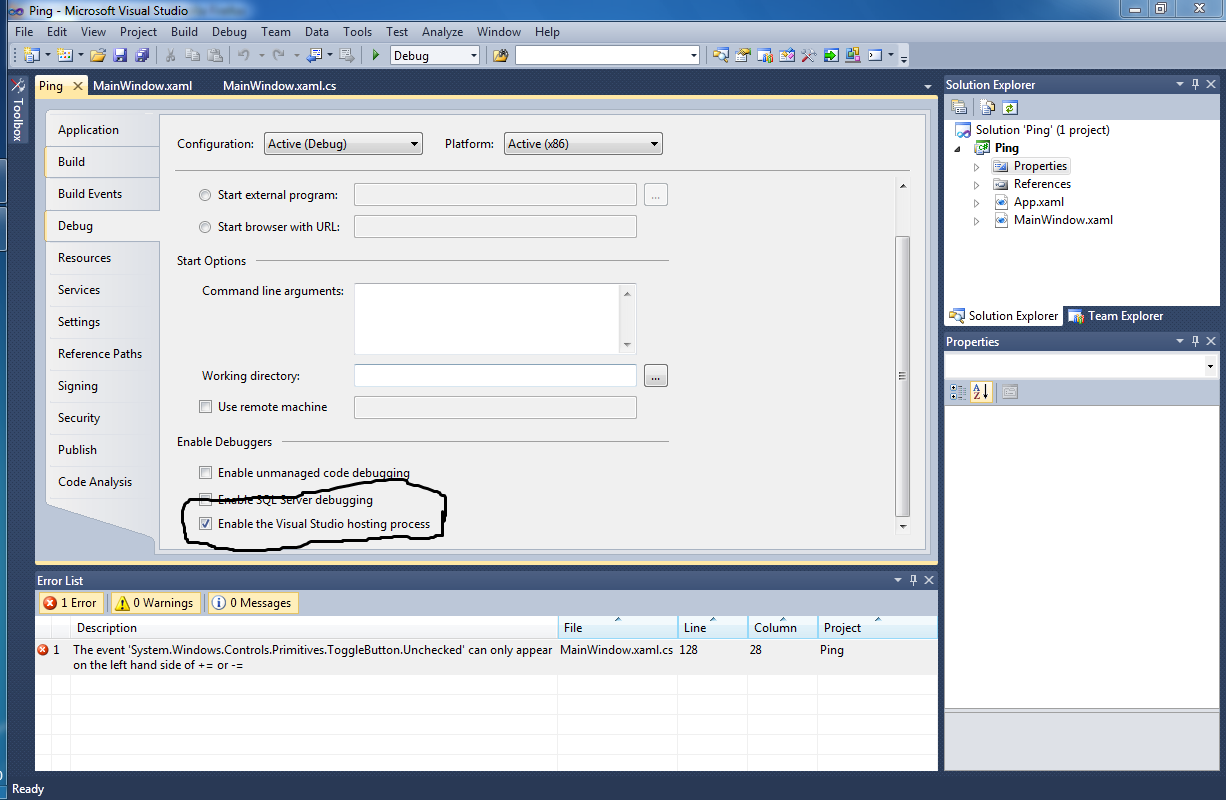Click the Paste toolbar icon

pyautogui.click(x=215, y=55)
